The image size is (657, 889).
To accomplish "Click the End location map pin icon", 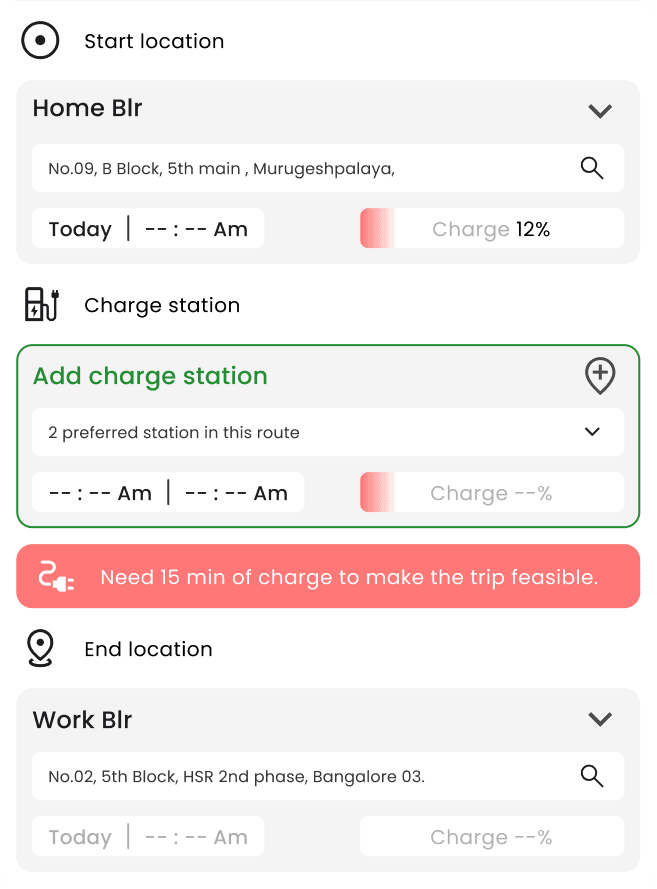I will pyautogui.click(x=40, y=648).
